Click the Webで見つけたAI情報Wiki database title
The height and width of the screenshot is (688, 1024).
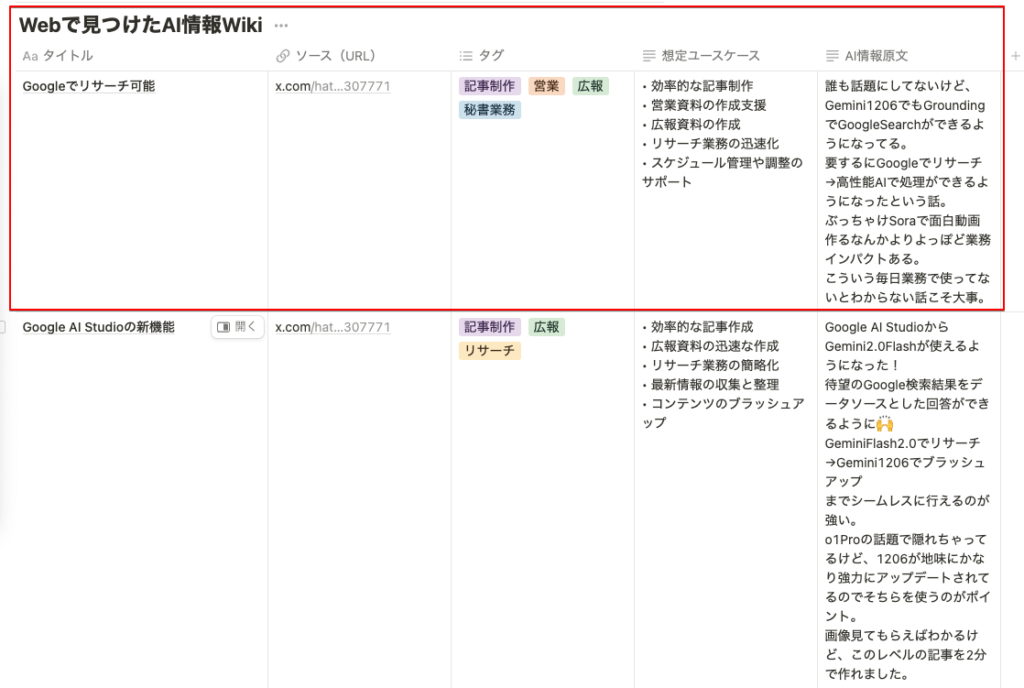click(140, 25)
